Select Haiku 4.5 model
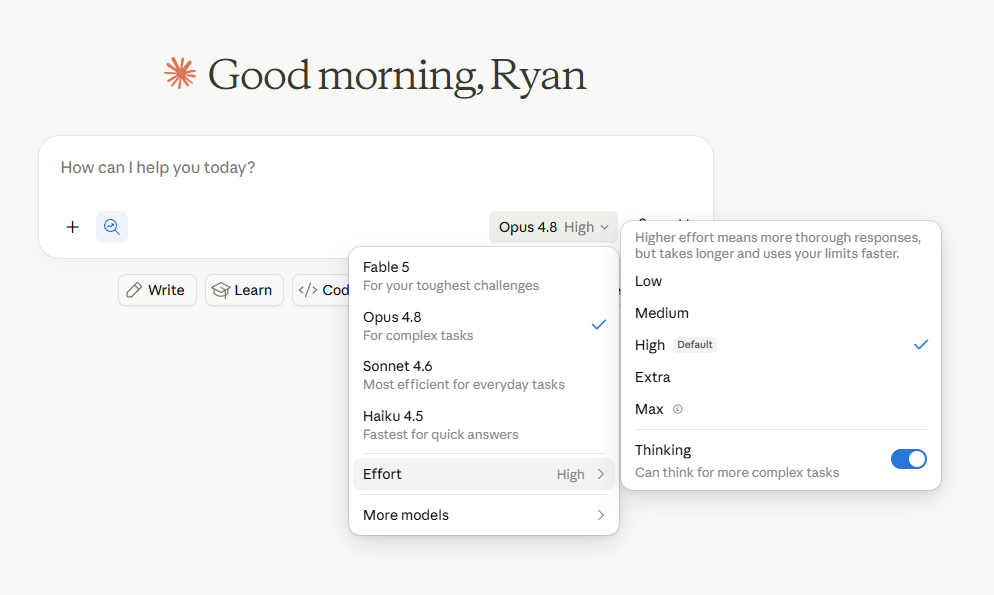Image resolution: width=994 pixels, height=595 pixels. (484, 425)
